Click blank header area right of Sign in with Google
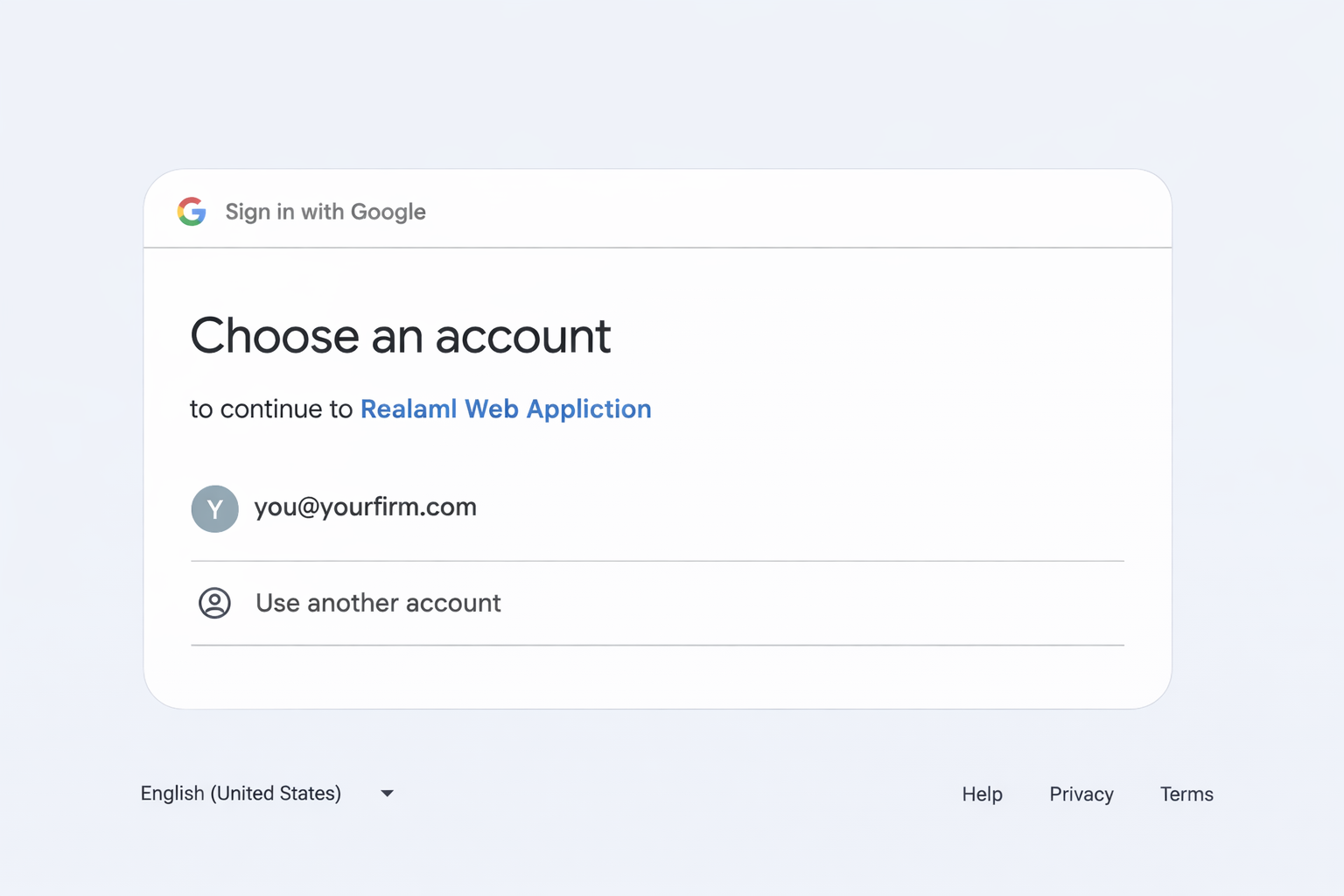 (787, 210)
